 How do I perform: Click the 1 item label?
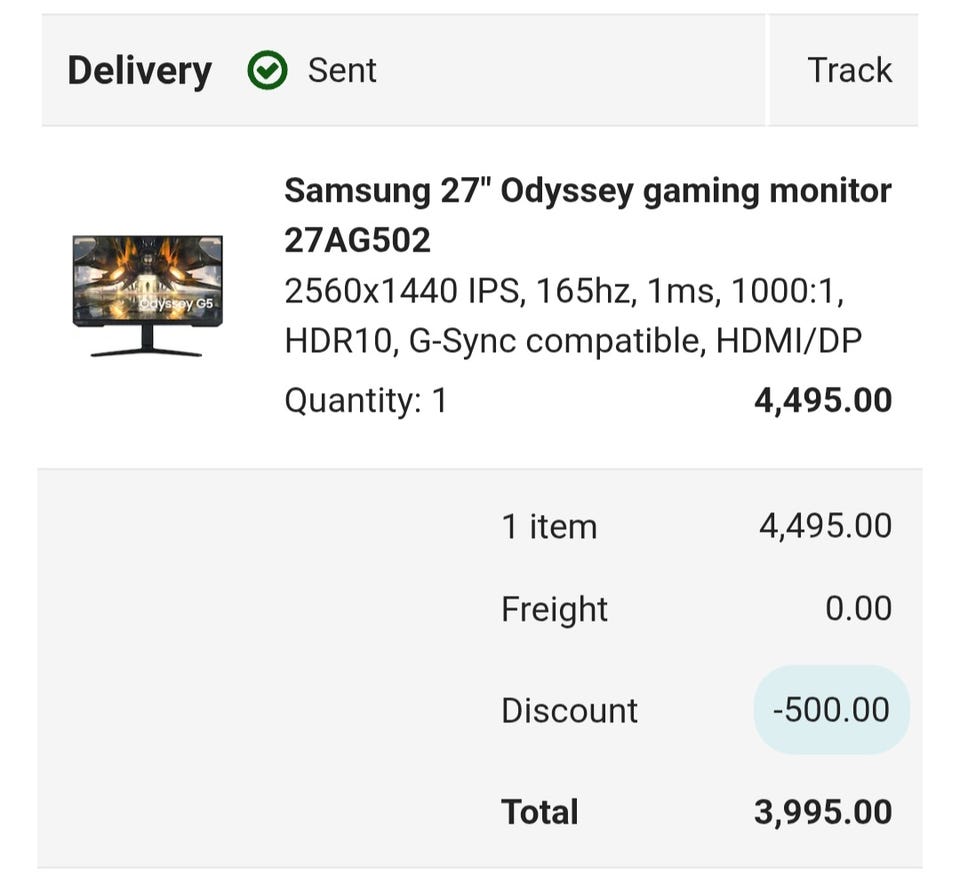coord(549,527)
